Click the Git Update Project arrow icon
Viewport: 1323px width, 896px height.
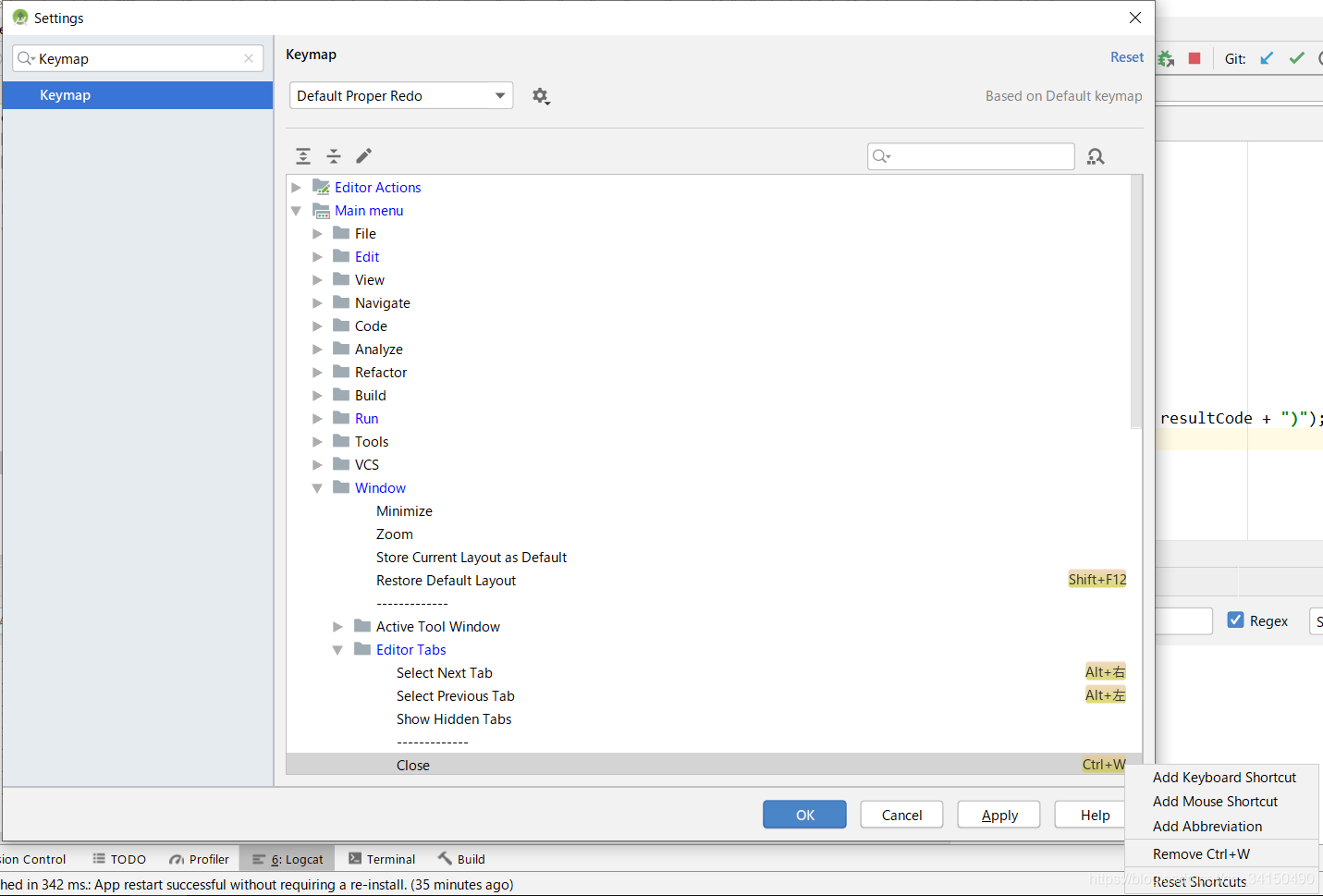coord(1267,58)
